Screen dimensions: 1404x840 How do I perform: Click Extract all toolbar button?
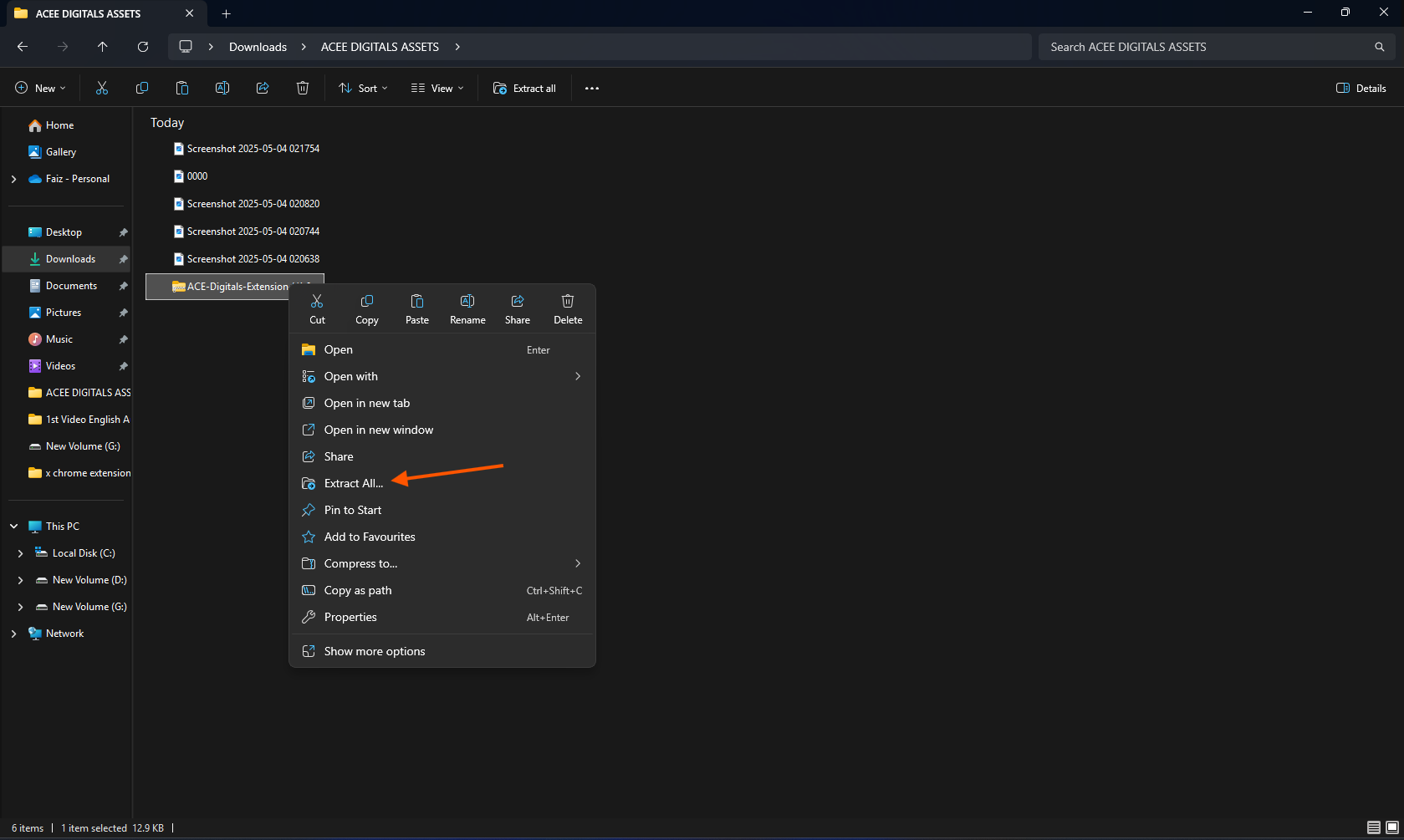point(524,89)
